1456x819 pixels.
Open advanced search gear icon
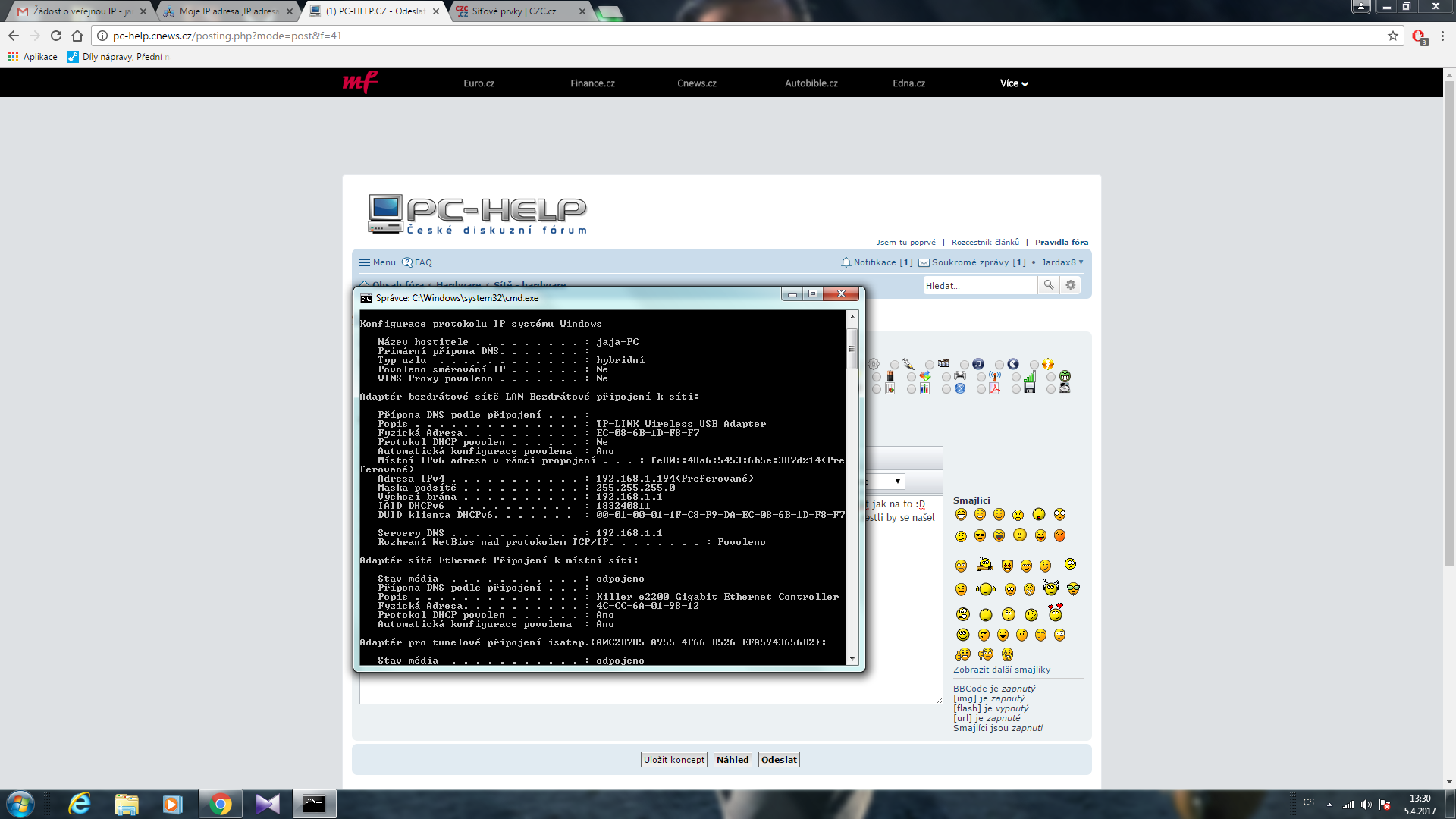tap(1071, 285)
